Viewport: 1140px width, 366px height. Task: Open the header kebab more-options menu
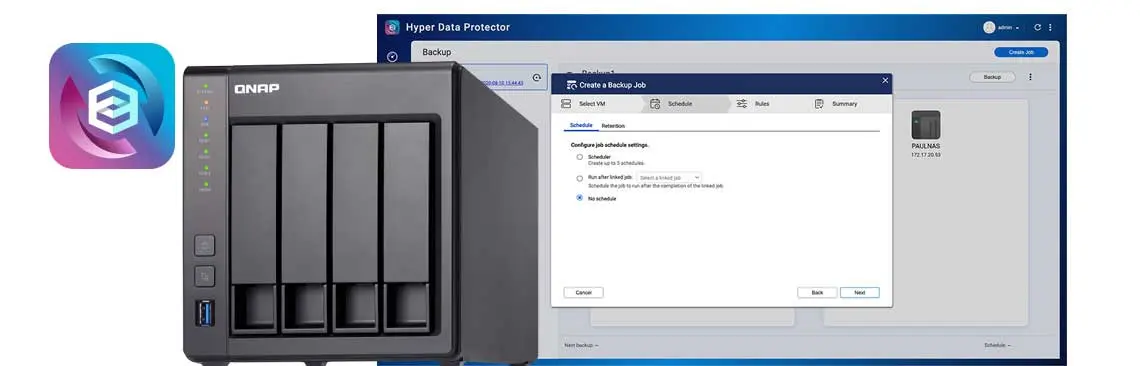pos(1050,28)
